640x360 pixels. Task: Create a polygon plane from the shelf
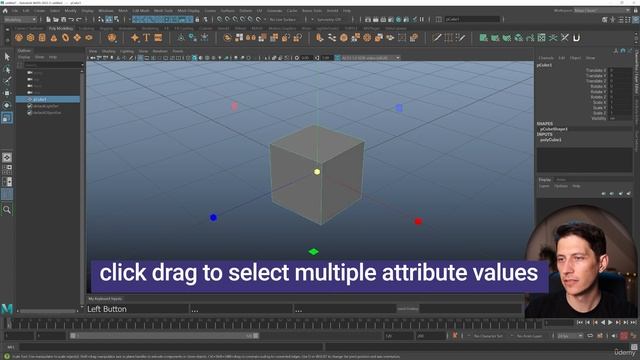tap(77, 38)
